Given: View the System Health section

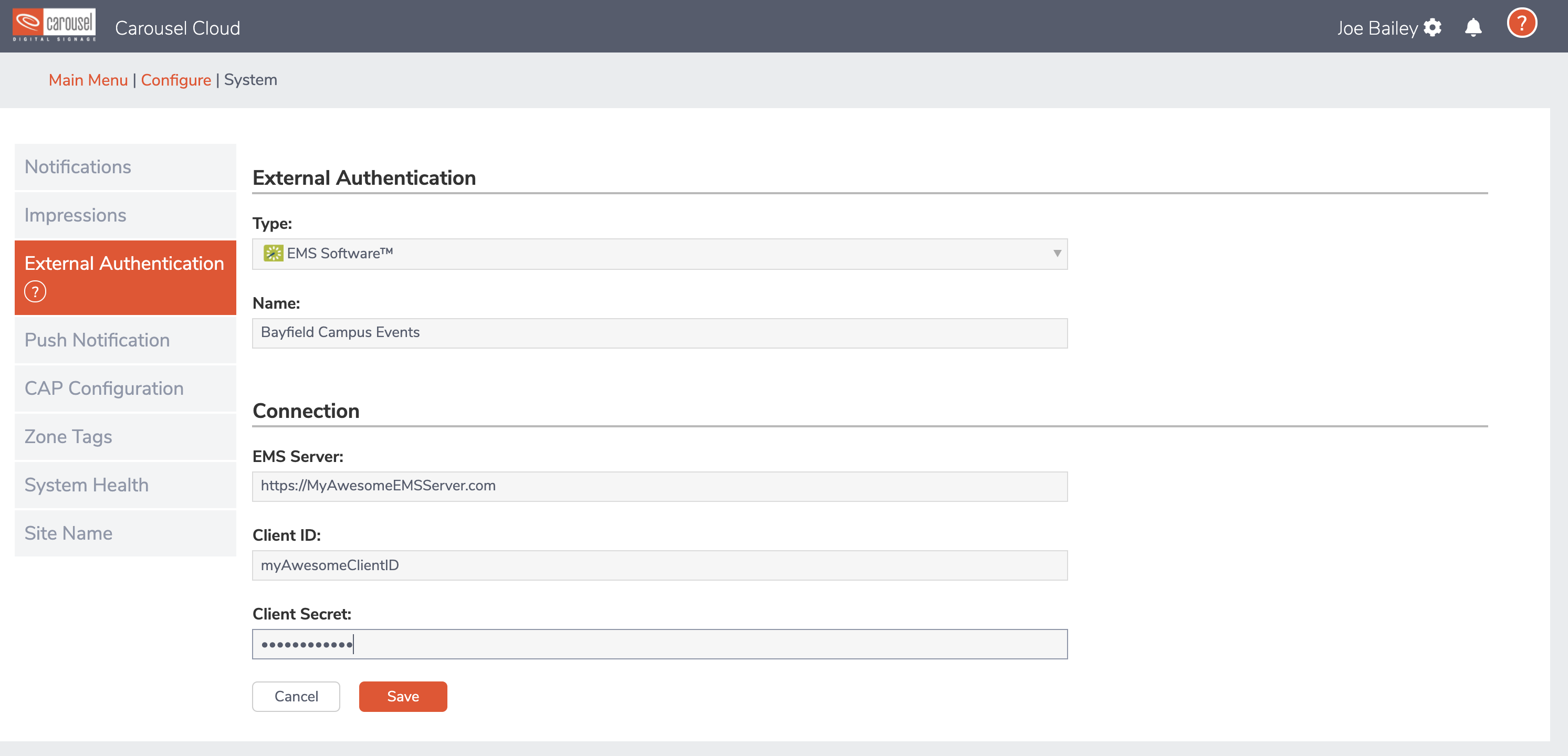Looking at the screenshot, I should tap(126, 485).
